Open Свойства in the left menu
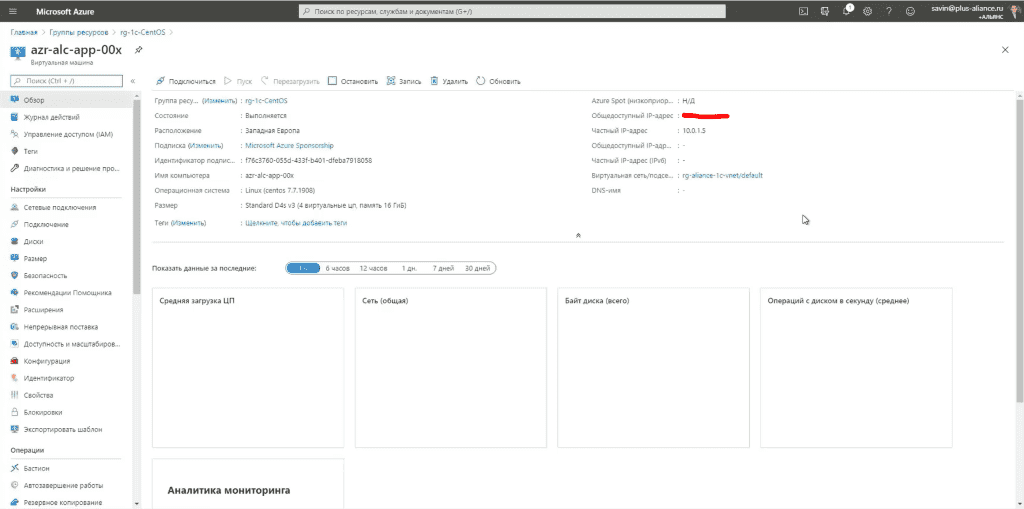 pos(65,395)
